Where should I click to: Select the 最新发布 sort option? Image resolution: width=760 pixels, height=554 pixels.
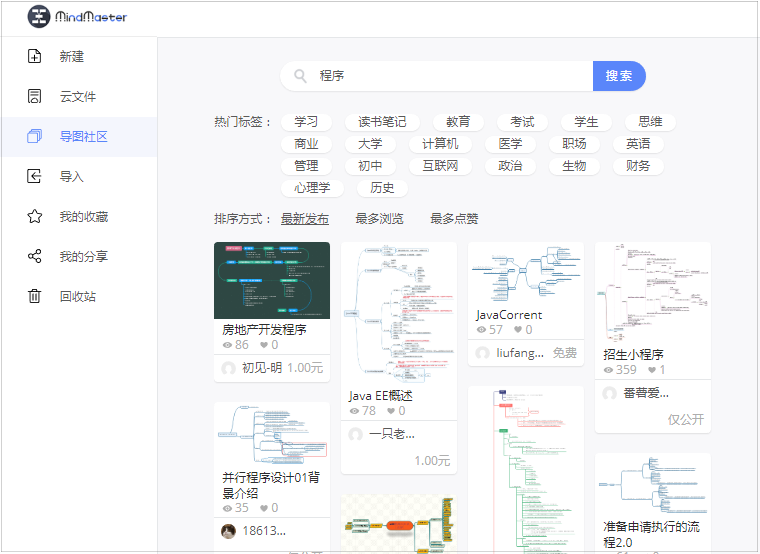[x=305, y=219]
